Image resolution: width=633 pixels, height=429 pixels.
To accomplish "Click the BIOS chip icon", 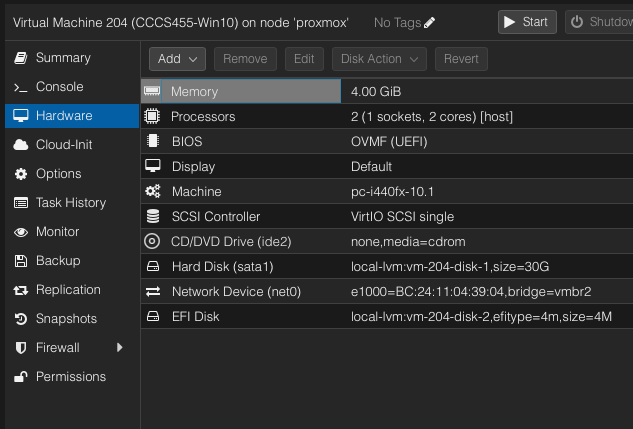I will (153, 141).
